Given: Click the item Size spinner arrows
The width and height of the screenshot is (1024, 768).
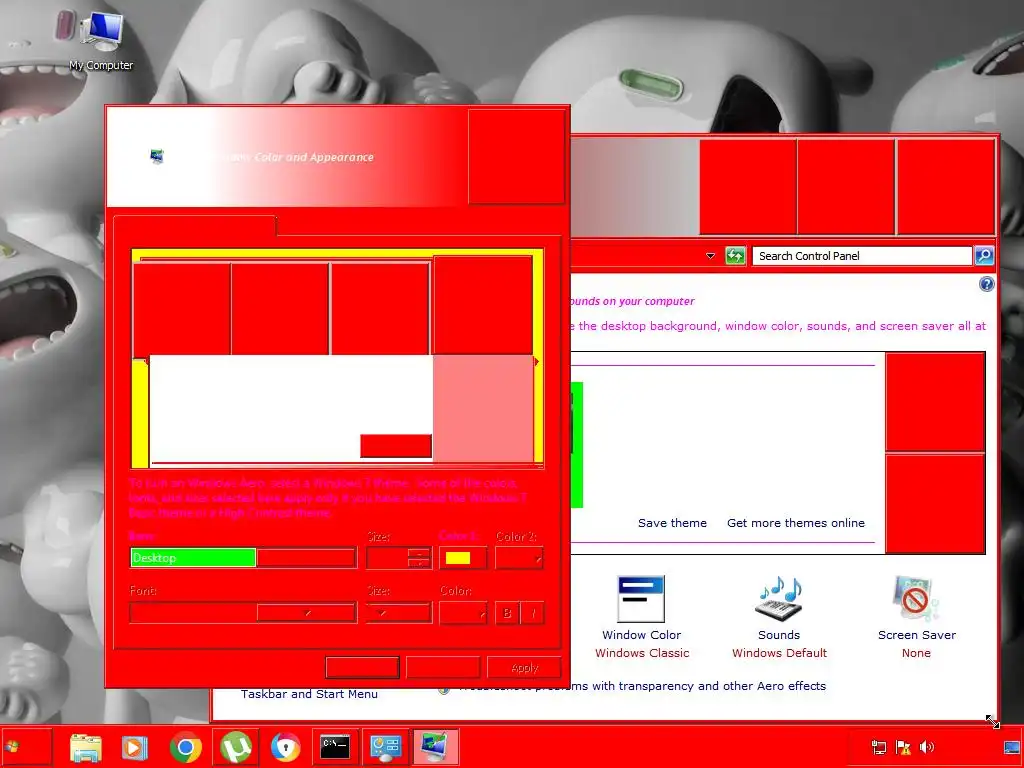Looking at the screenshot, I should point(419,558).
